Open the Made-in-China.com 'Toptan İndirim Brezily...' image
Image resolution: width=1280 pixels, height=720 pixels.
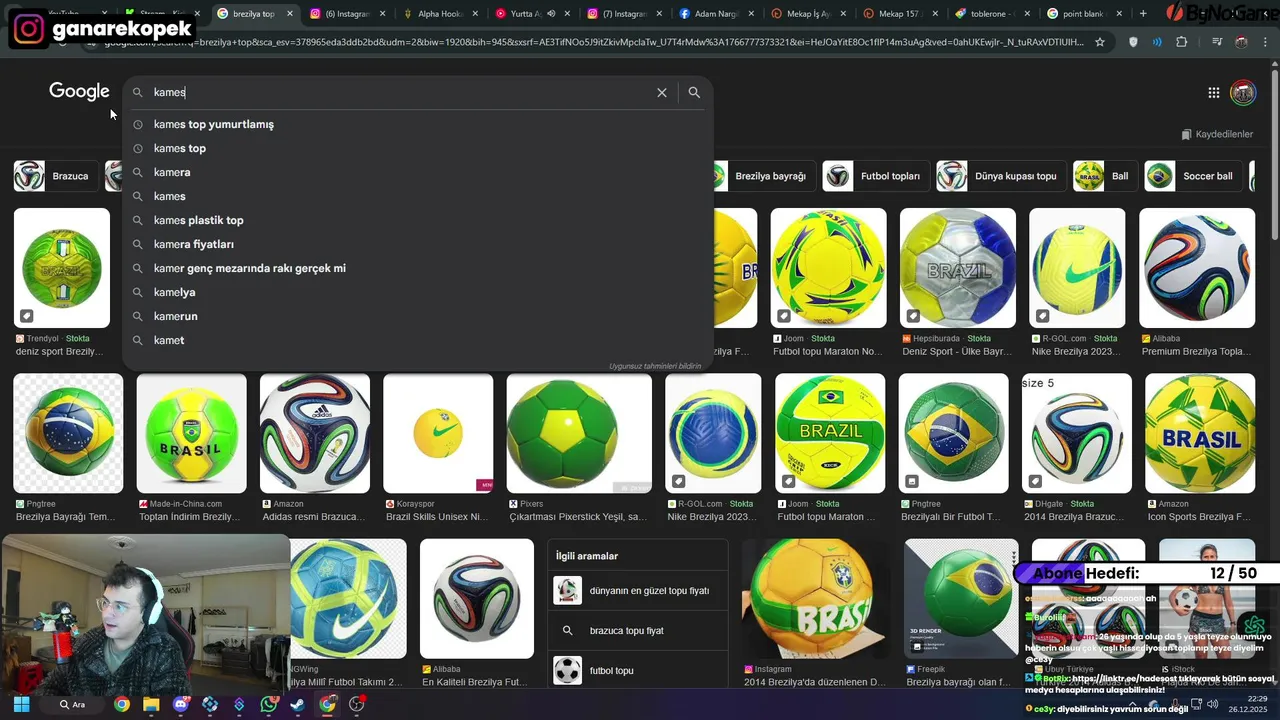point(191,433)
